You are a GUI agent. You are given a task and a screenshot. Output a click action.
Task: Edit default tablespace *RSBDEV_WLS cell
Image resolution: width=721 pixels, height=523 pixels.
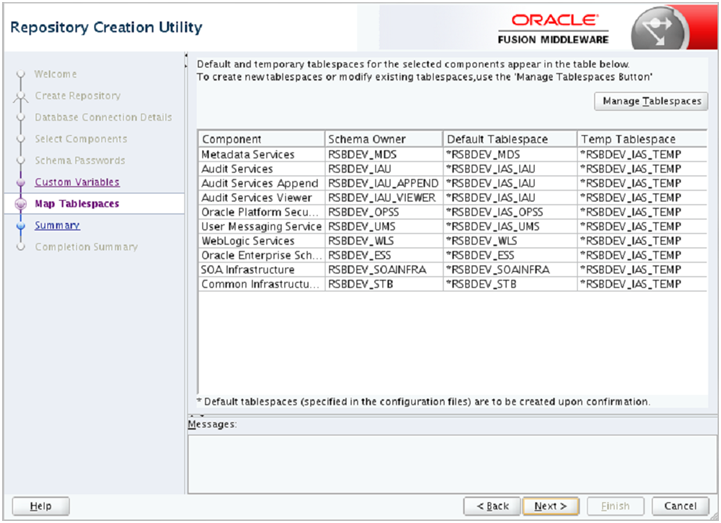[x=509, y=241]
